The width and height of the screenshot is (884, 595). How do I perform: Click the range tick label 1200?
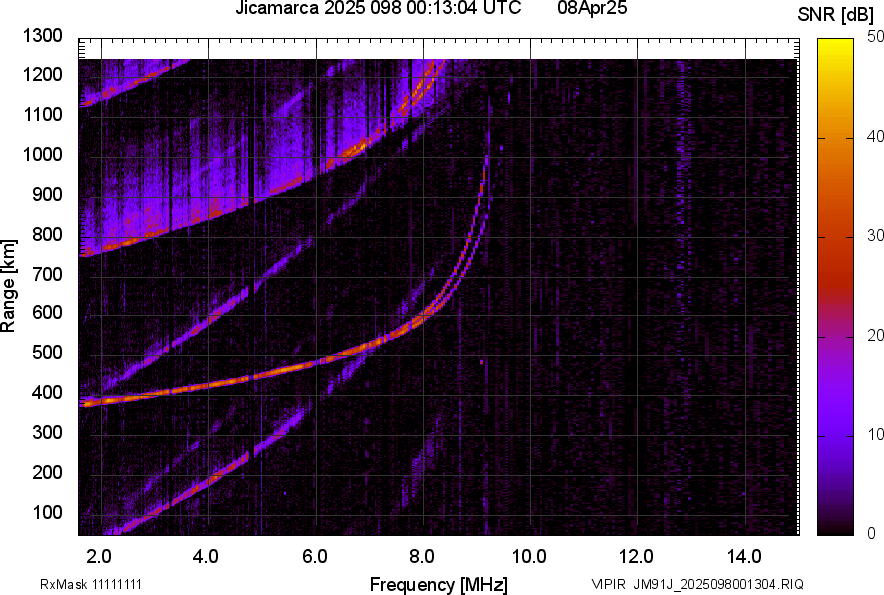pyautogui.click(x=42, y=74)
